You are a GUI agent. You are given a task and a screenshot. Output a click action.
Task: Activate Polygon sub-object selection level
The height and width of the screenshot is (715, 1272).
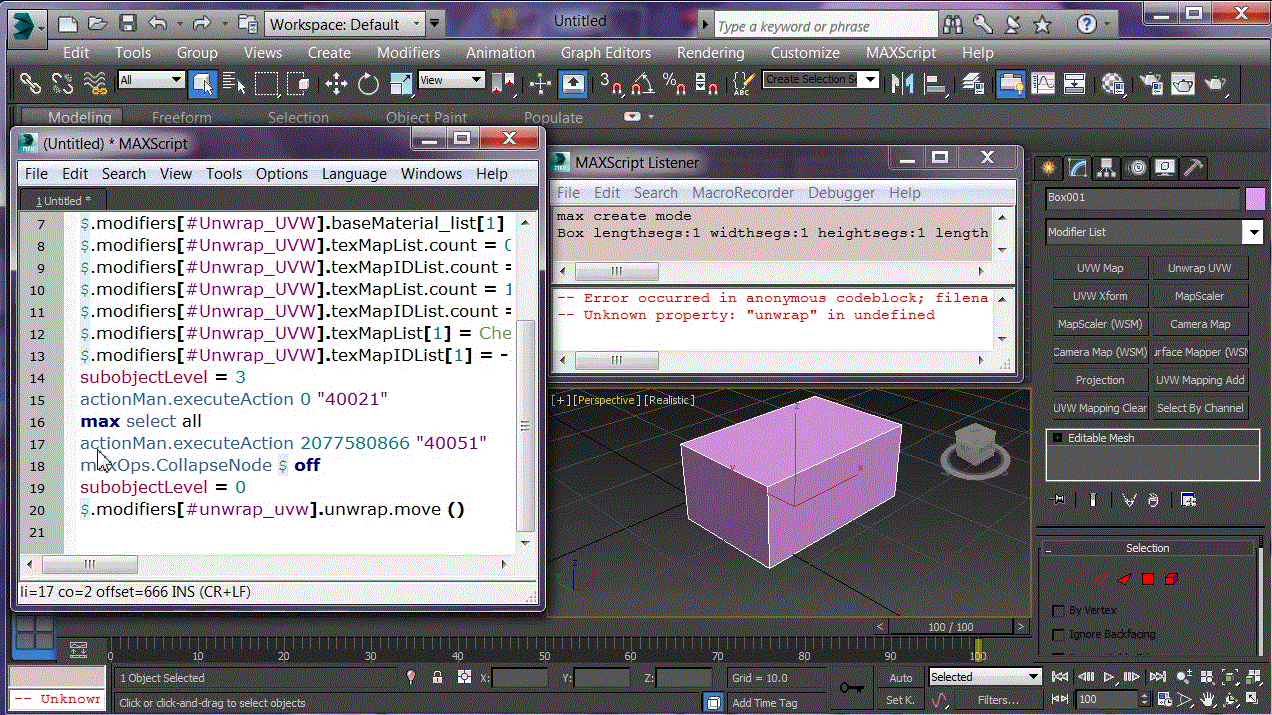coord(1148,579)
